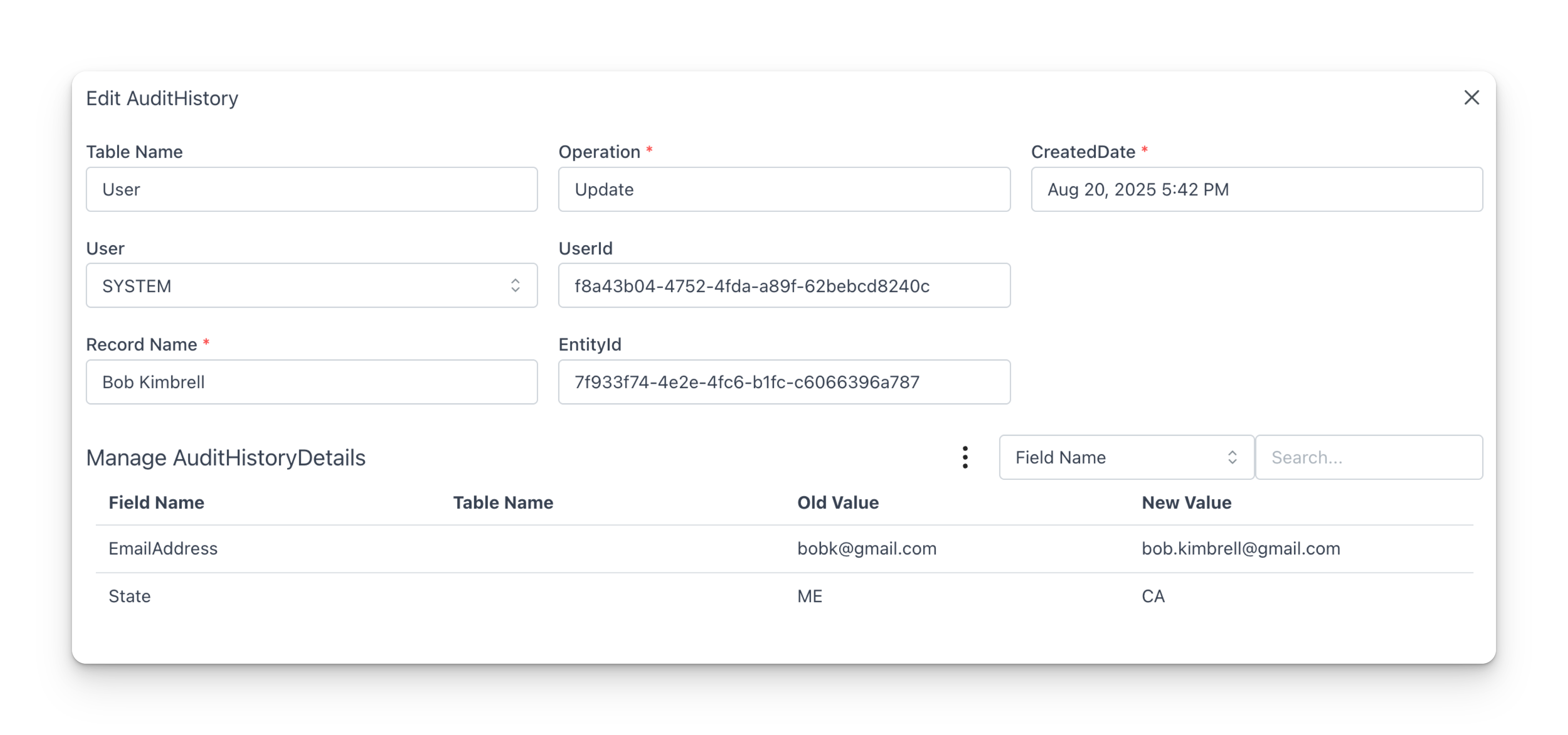Click the up-down chevron in User select
Image resolution: width=1568 pixels, height=735 pixels.
click(x=515, y=286)
